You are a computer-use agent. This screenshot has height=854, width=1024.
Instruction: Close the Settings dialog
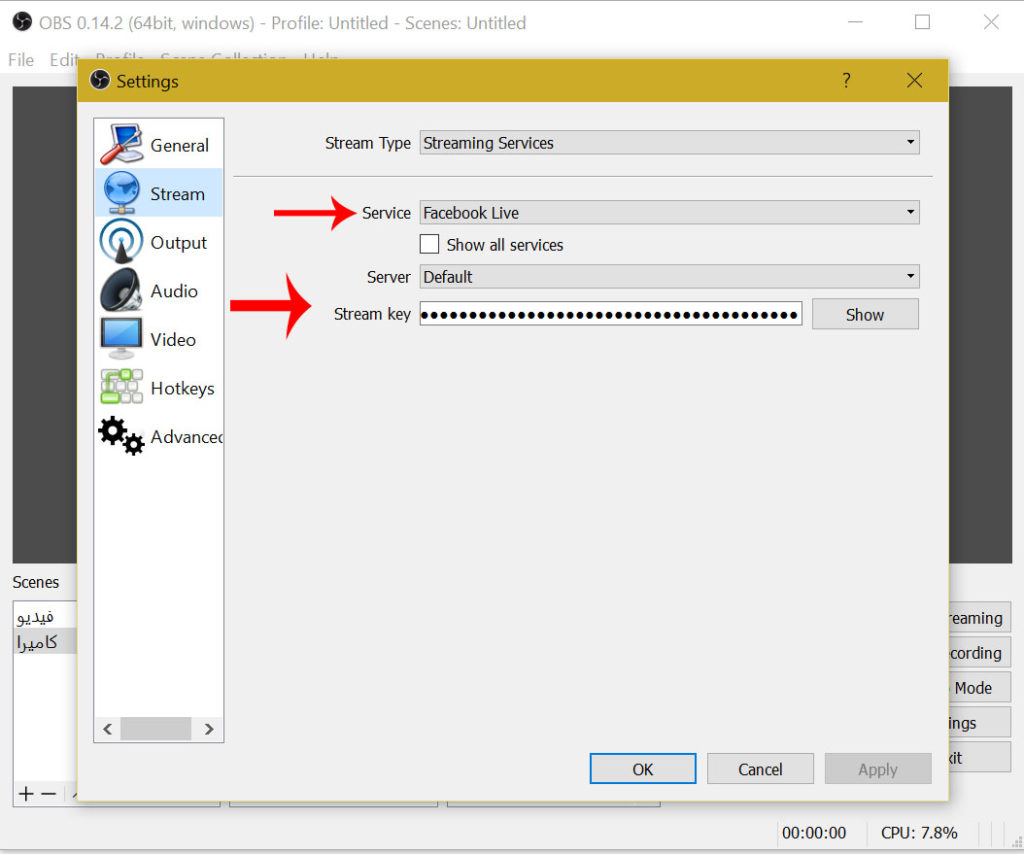pyautogui.click(x=914, y=80)
